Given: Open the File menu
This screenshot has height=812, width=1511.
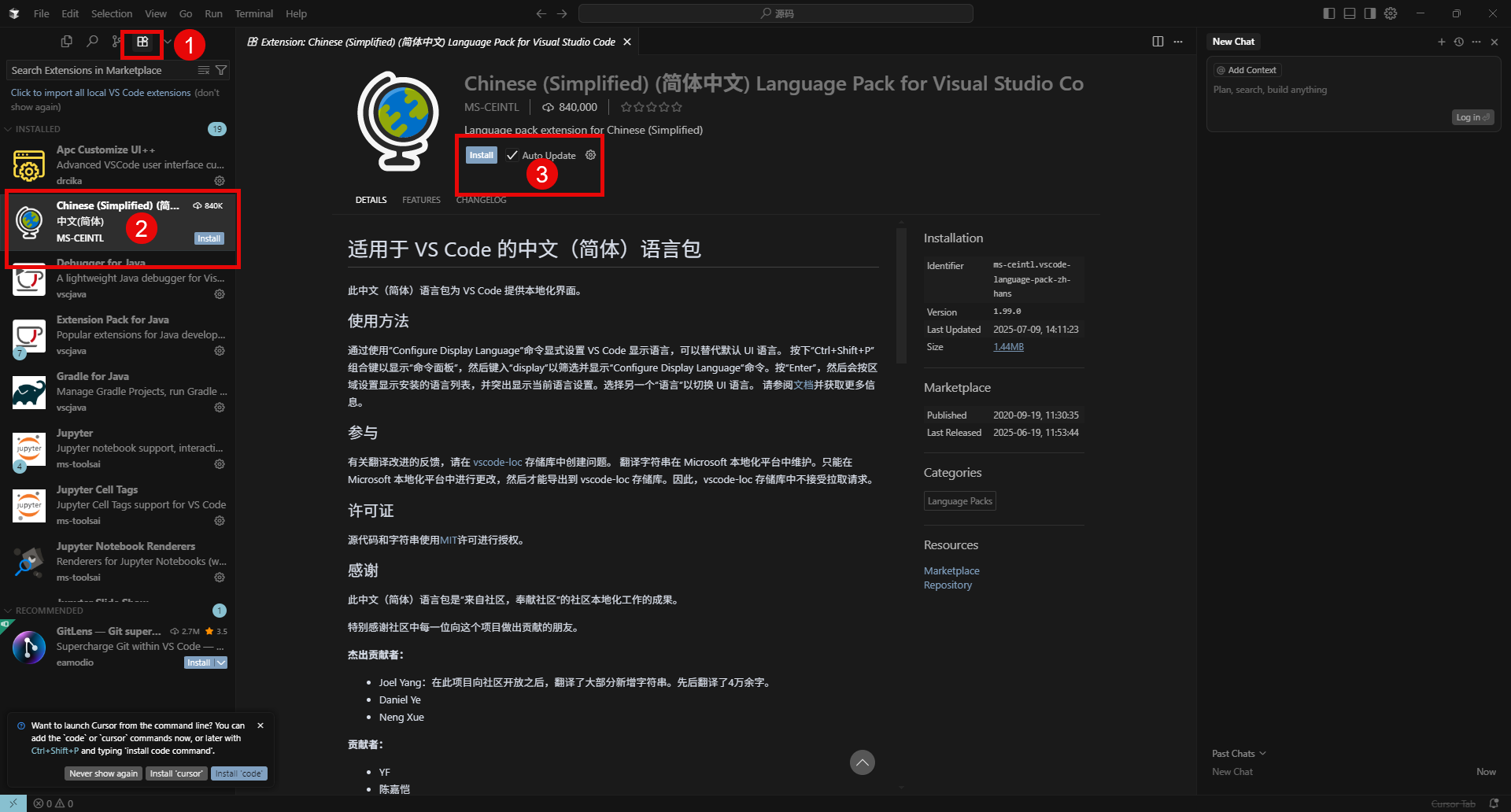Looking at the screenshot, I should (x=42, y=13).
